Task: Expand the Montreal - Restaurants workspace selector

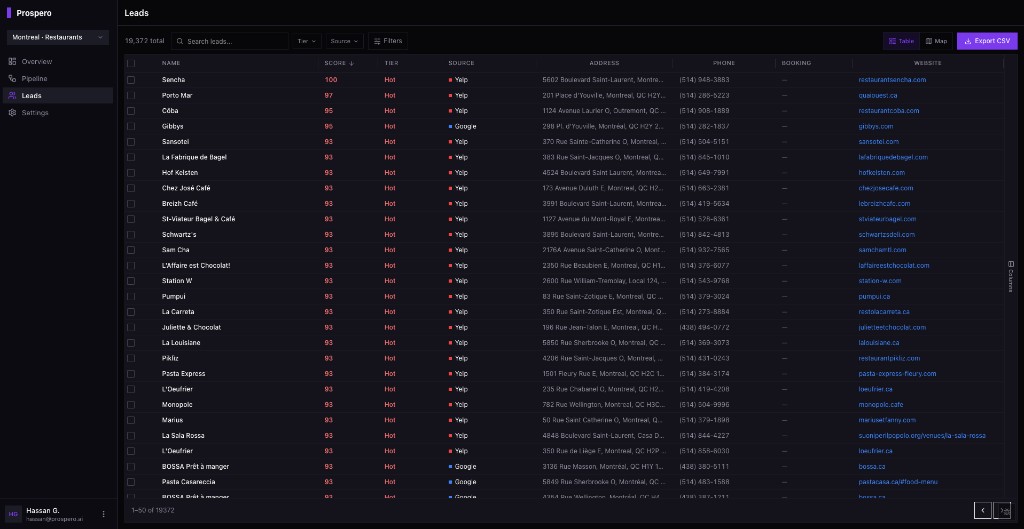Action: (x=57, y=37)
